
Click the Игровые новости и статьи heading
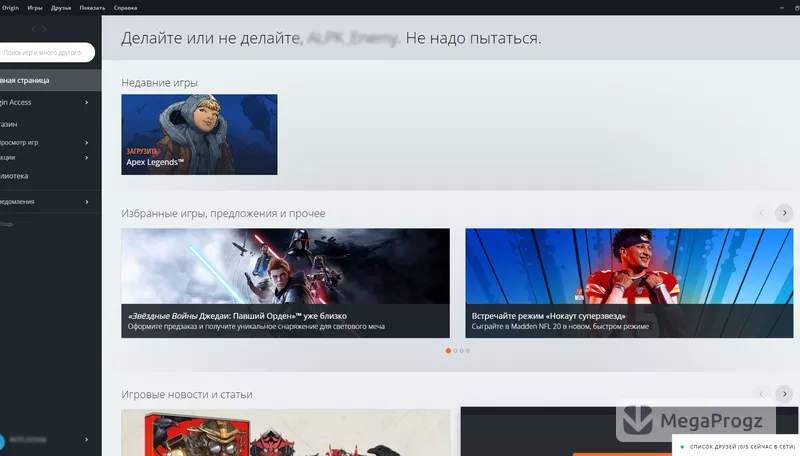click(187, 394)
